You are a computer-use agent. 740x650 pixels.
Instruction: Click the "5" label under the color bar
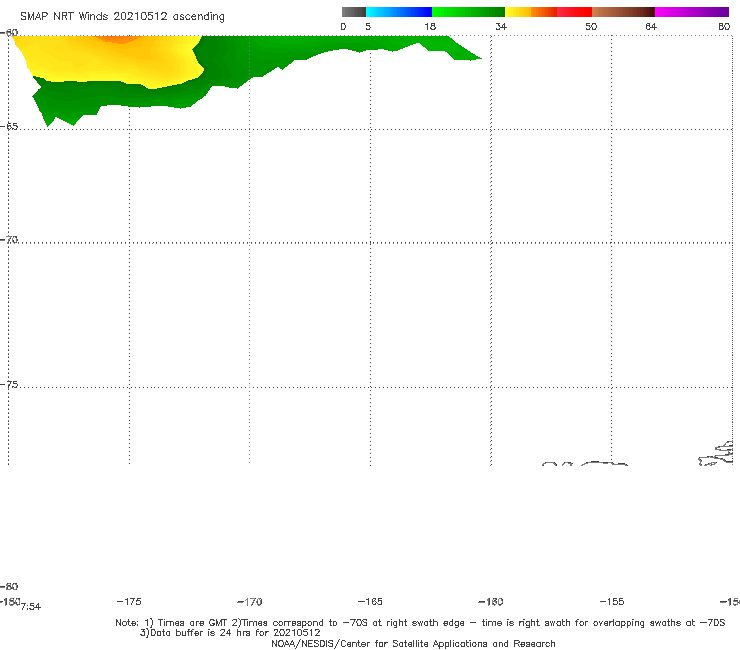pos(368,26)
